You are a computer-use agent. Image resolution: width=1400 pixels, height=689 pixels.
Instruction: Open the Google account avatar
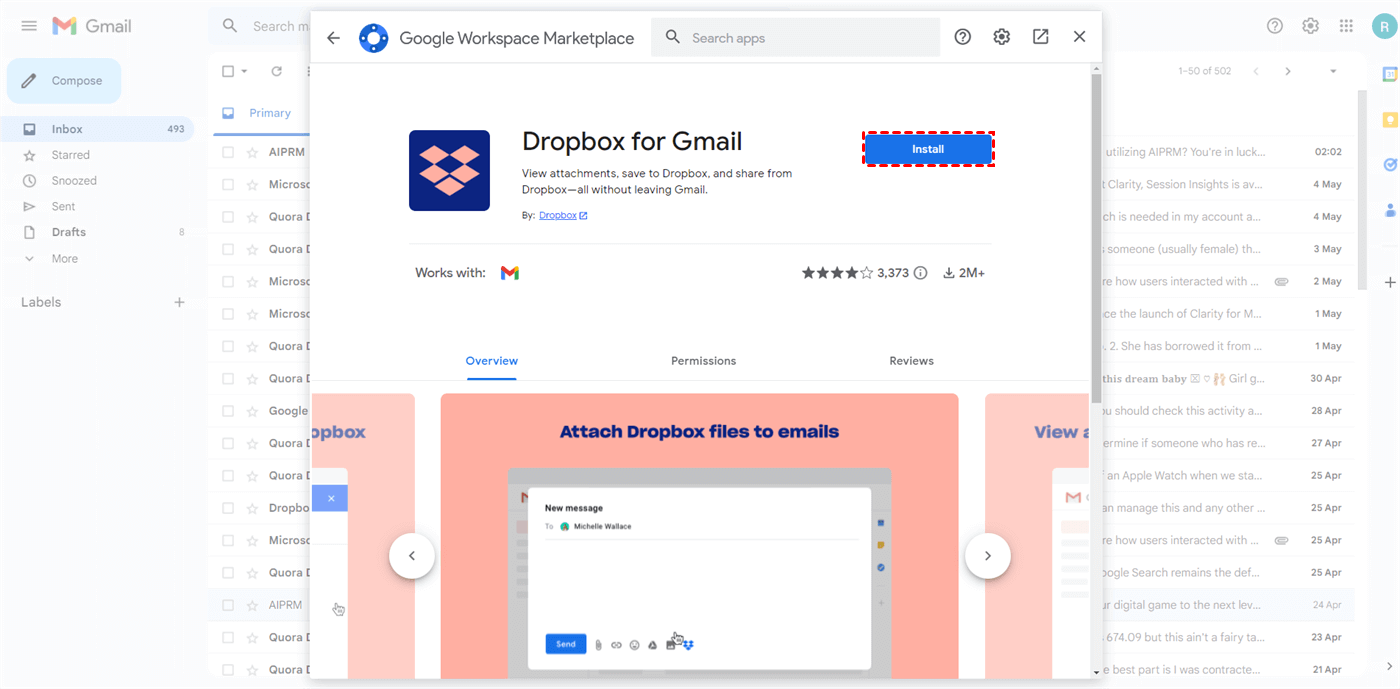click(x=1385, y=26)
